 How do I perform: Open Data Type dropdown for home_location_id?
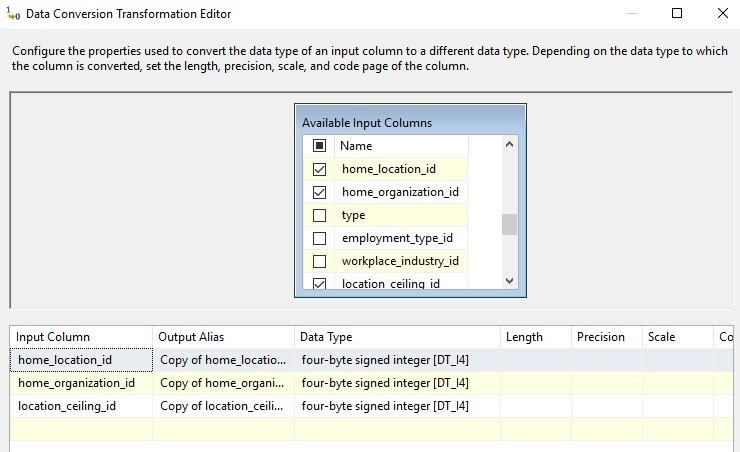pyautogui.click(x=397, y=360)
